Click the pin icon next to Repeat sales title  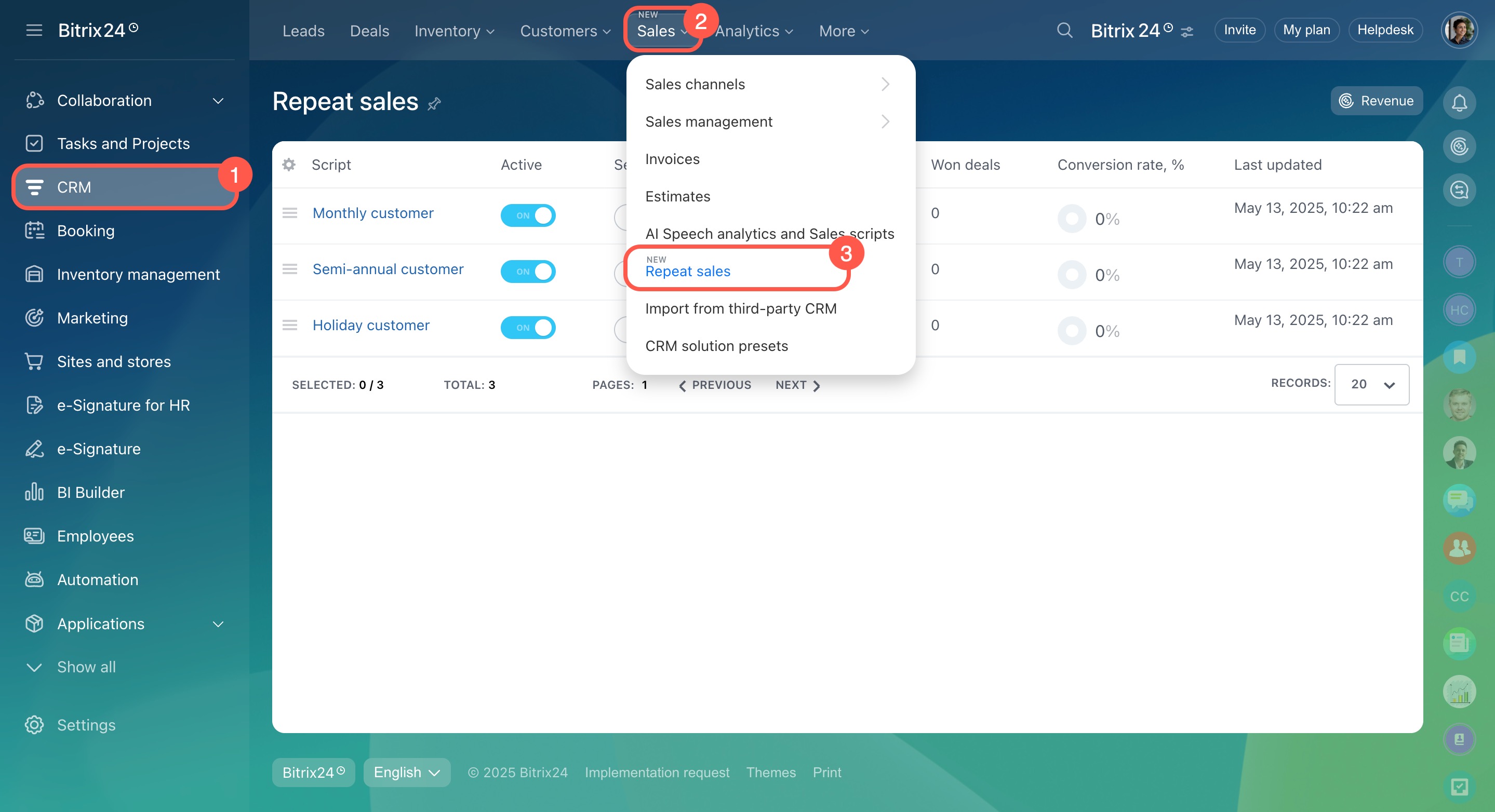(434, 104)
